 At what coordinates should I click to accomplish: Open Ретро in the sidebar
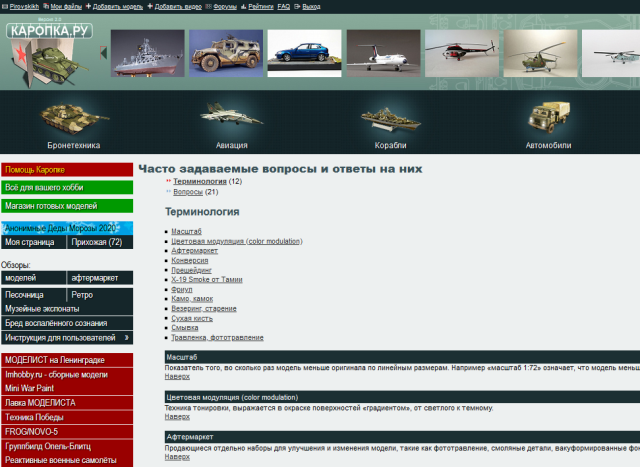[x=100, y=295]
